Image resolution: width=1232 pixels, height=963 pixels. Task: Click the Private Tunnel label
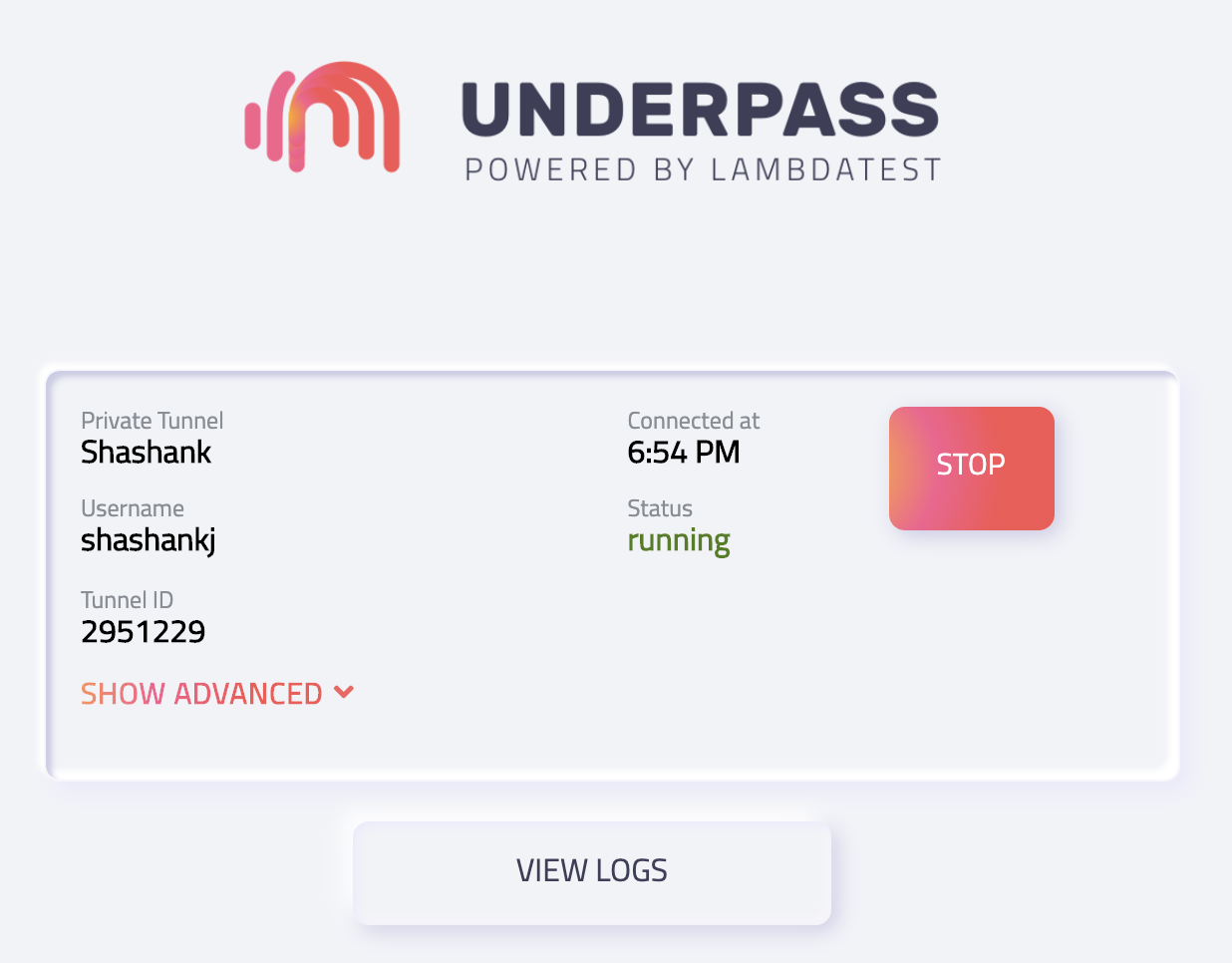pyautogui.click(x=153, y=421)
